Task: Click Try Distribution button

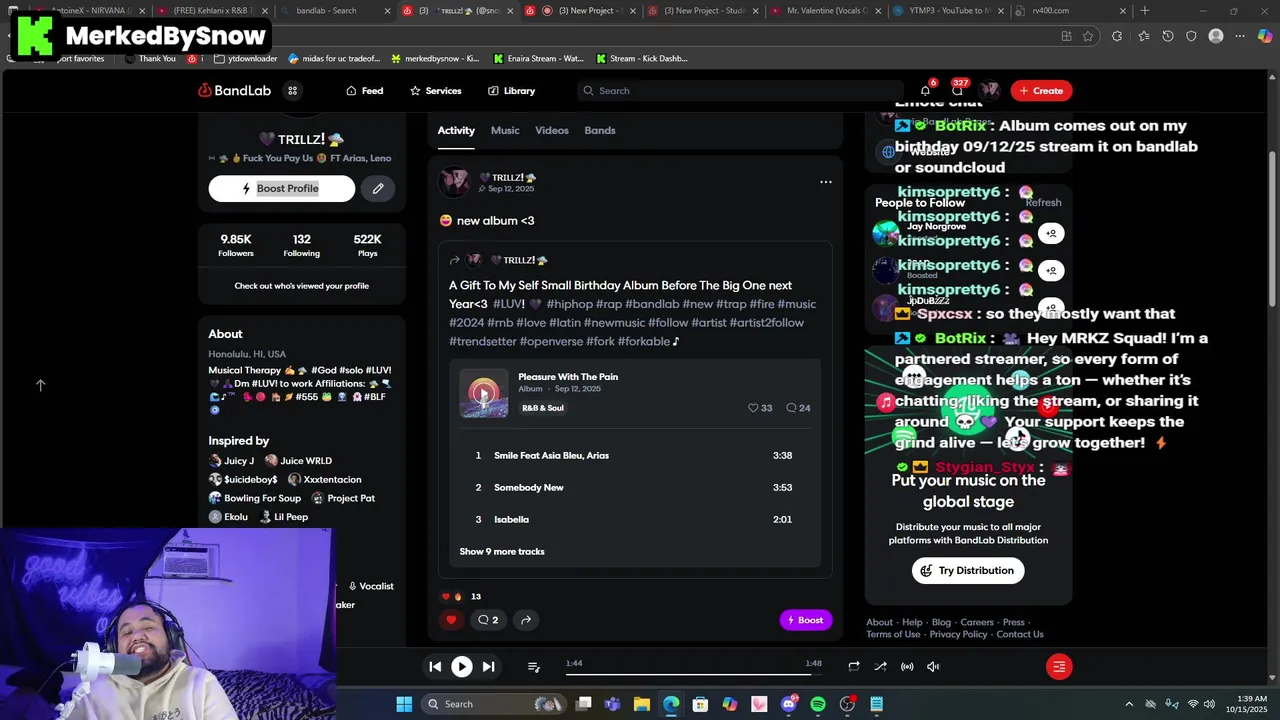Action: tap(968, 571)
